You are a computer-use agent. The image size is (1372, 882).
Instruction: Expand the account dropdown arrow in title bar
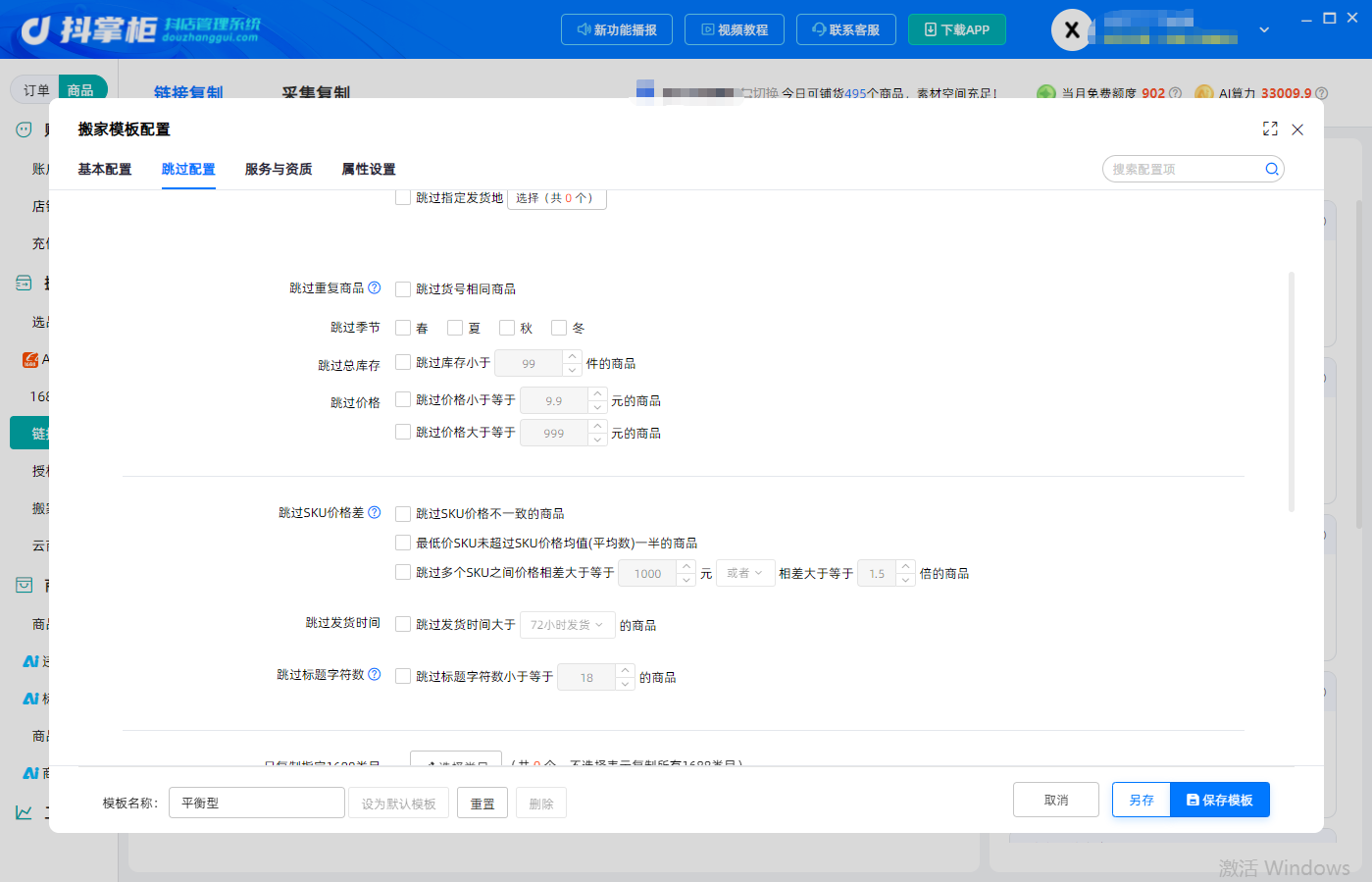pyautogui.click(x=1264, y=29)
